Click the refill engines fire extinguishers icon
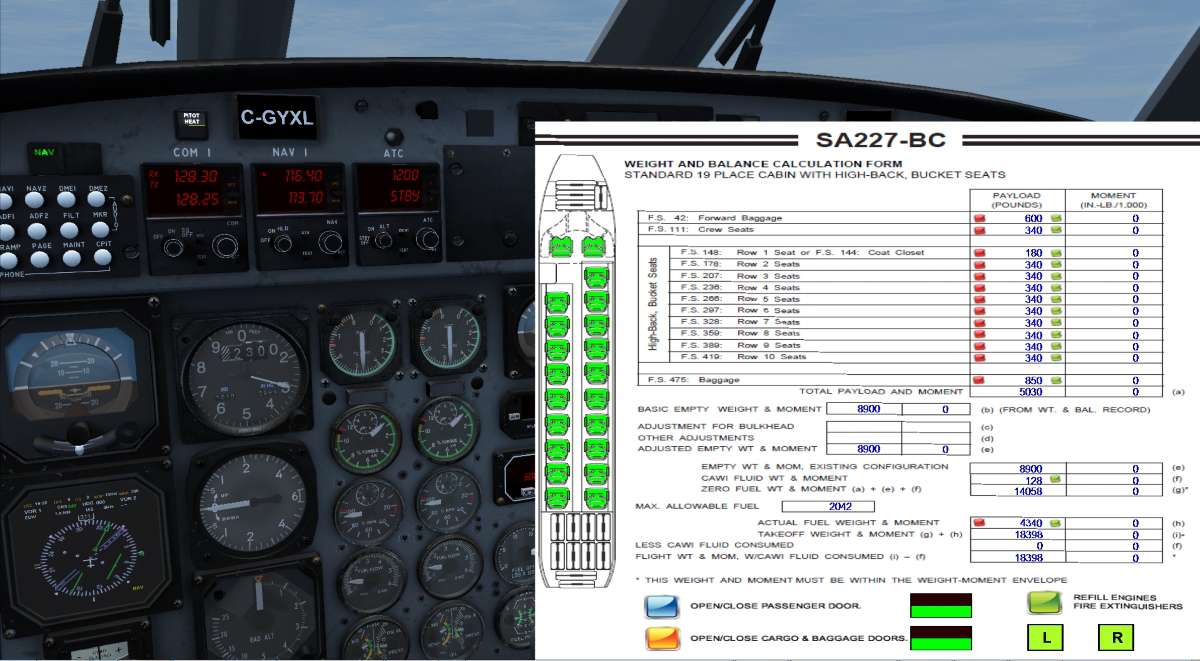Image resolution: width=1200 pixels, height=661 pixels. click(1044, 604)
